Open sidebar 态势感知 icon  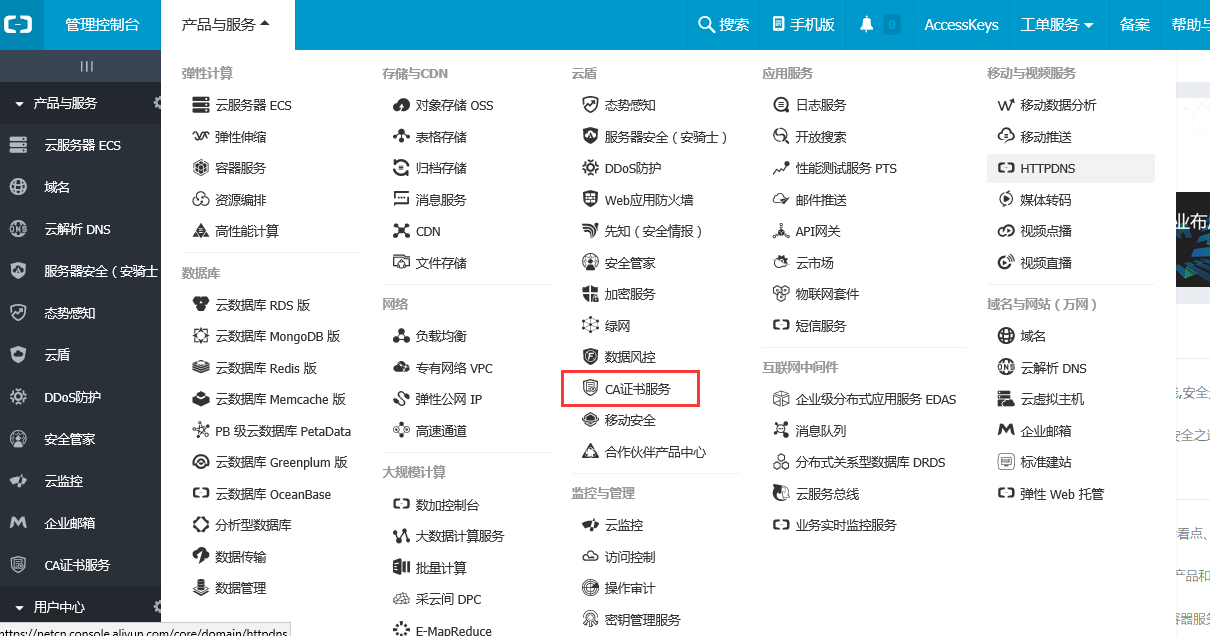tap(18, 313)
